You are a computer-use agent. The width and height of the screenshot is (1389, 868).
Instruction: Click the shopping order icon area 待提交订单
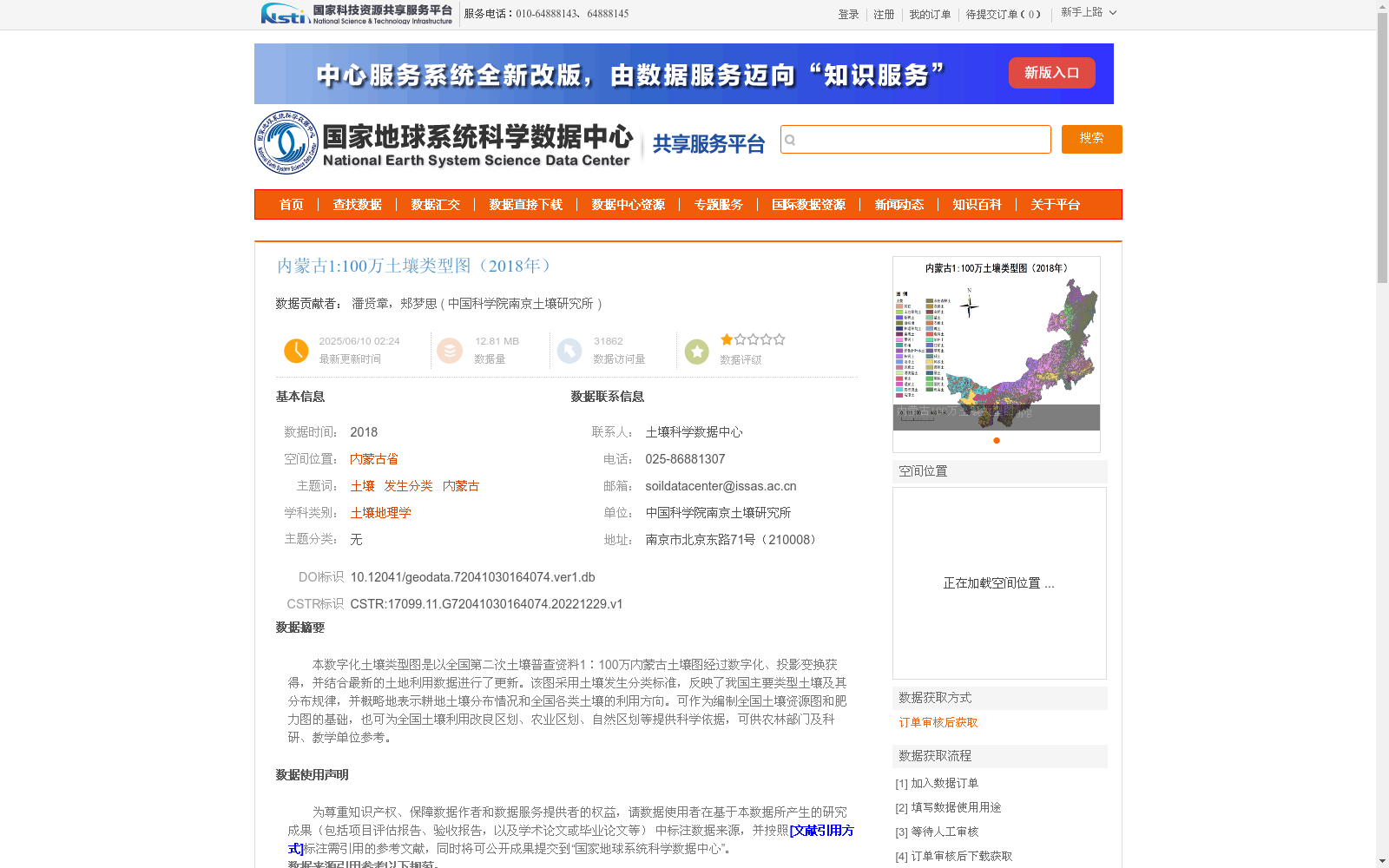tap(1004, 14)
